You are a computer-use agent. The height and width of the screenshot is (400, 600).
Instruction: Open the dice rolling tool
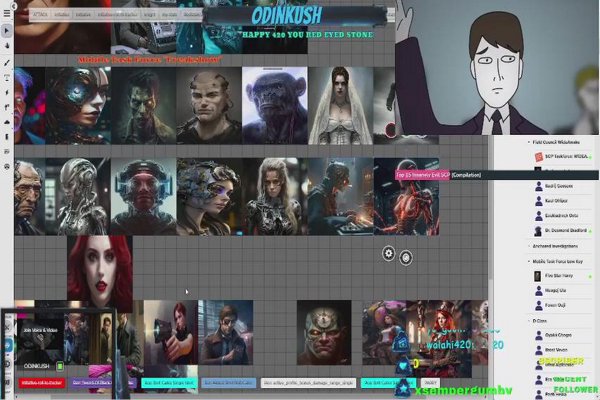coord(7,152)
